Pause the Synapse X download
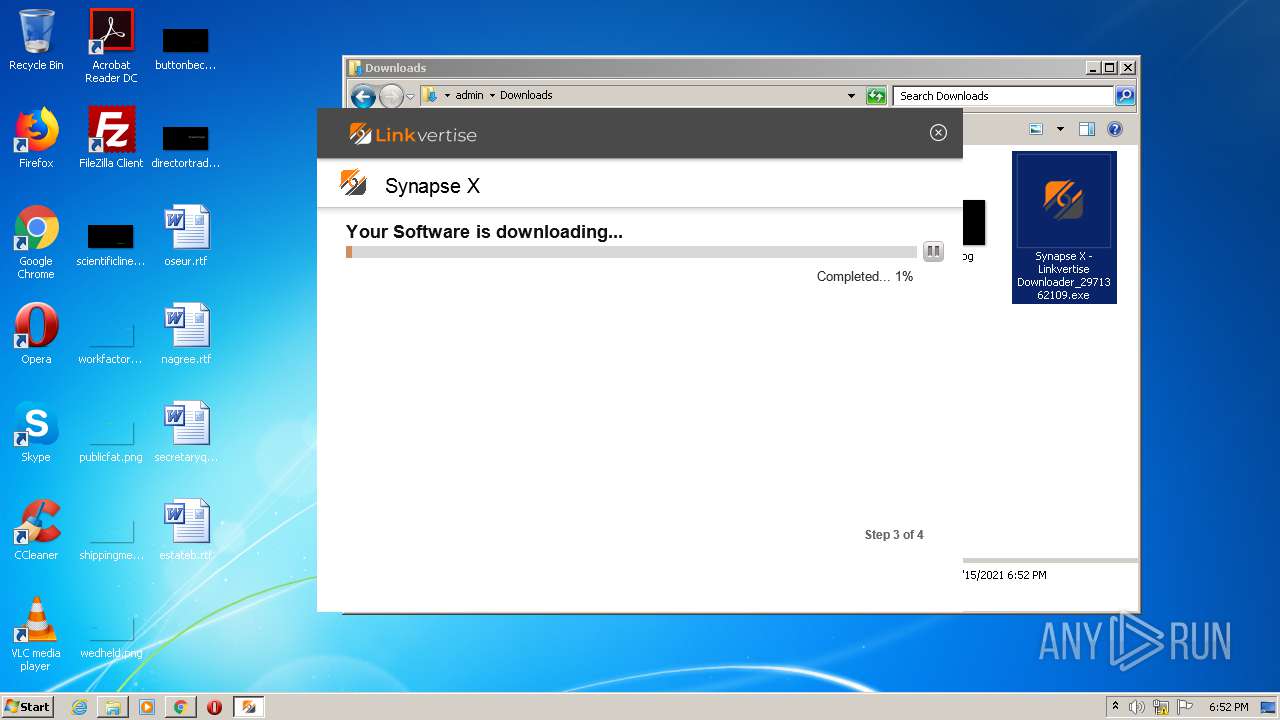 tap(933, 251)
